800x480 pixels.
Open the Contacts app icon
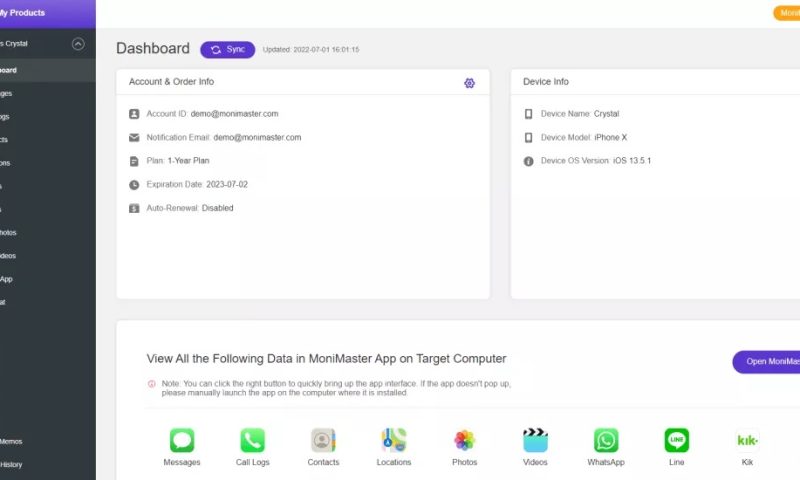(323, 440)
